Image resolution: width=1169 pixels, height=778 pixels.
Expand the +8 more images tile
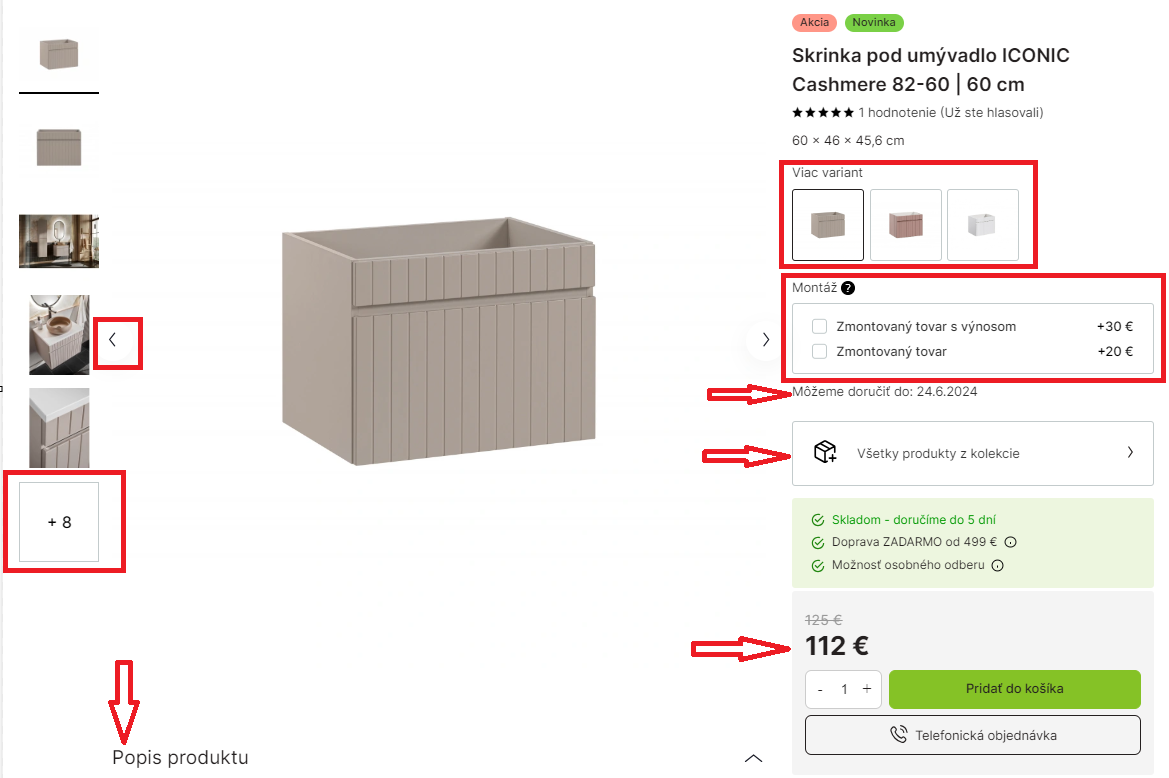(59, 522)
